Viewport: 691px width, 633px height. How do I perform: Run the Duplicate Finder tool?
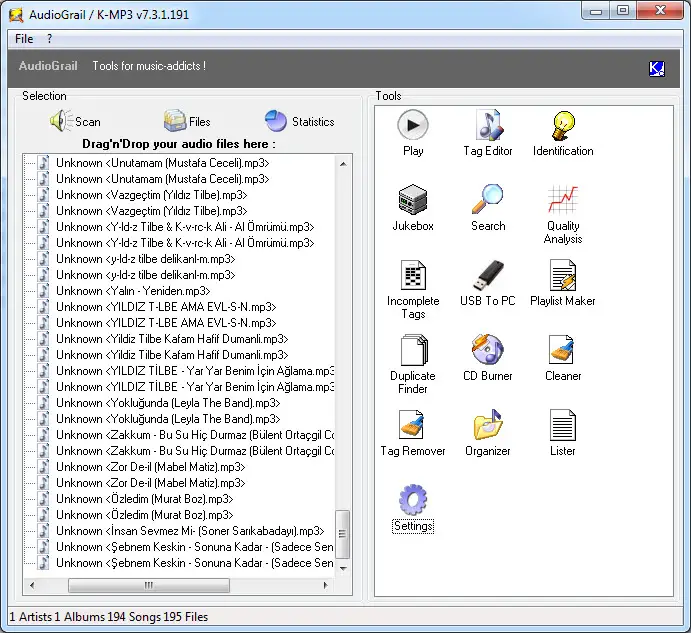[412, 364]
